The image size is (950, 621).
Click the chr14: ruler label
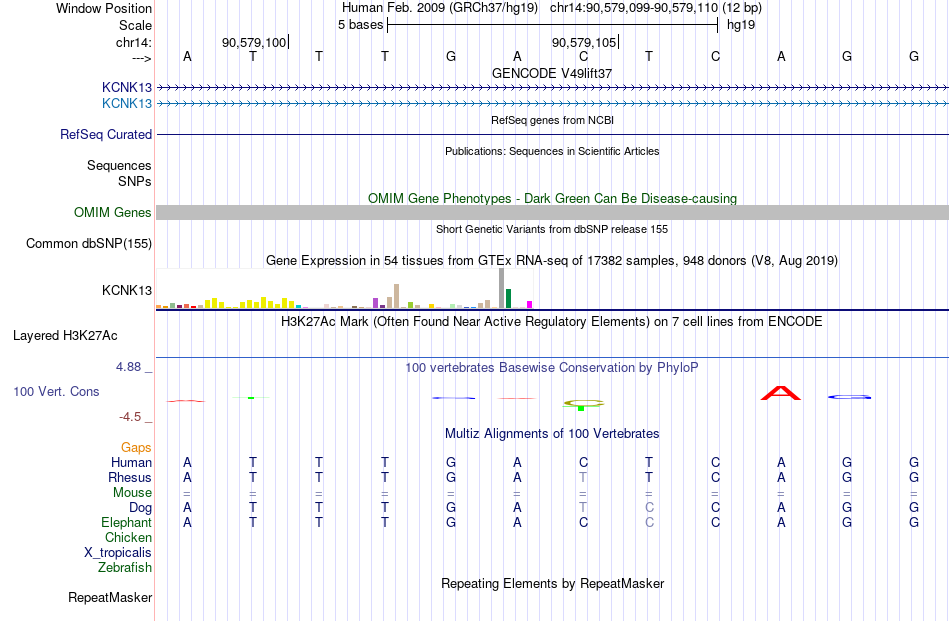[x=134, y=42]
